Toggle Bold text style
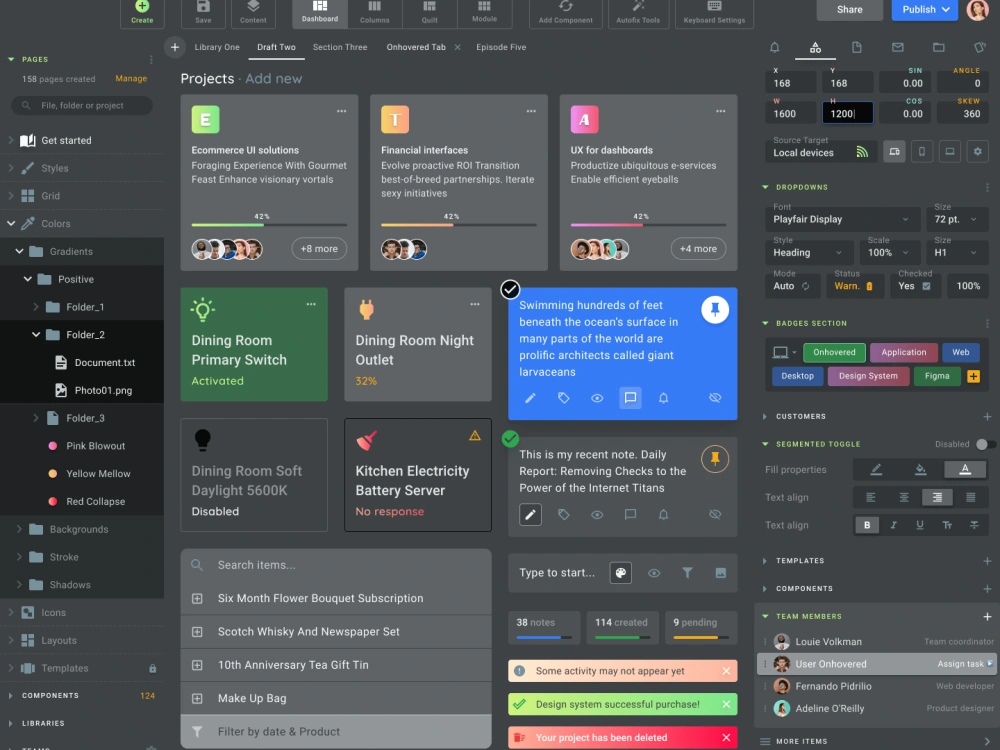The height and width of the screenshot is (750, 1000). (x=867, y=525)
